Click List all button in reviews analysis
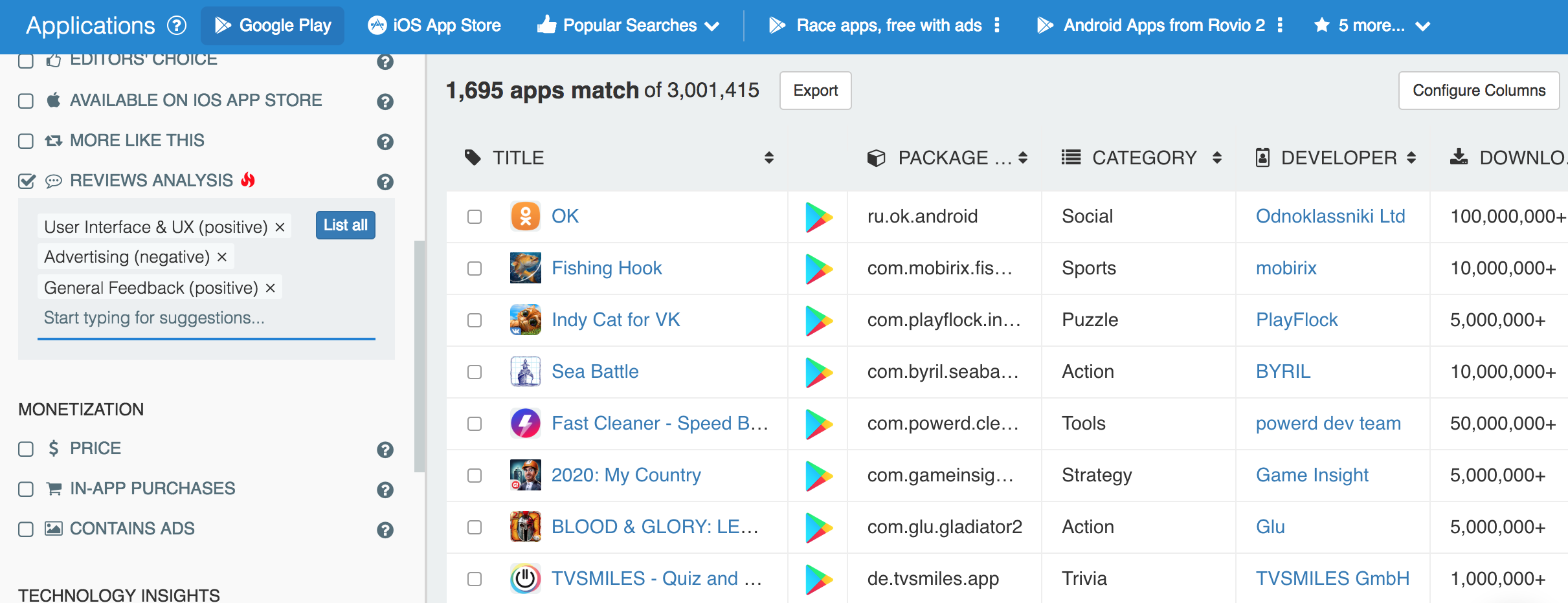The height and width of the screenshot is (603, 1568). pyautogui.click(x=346, y=225)
